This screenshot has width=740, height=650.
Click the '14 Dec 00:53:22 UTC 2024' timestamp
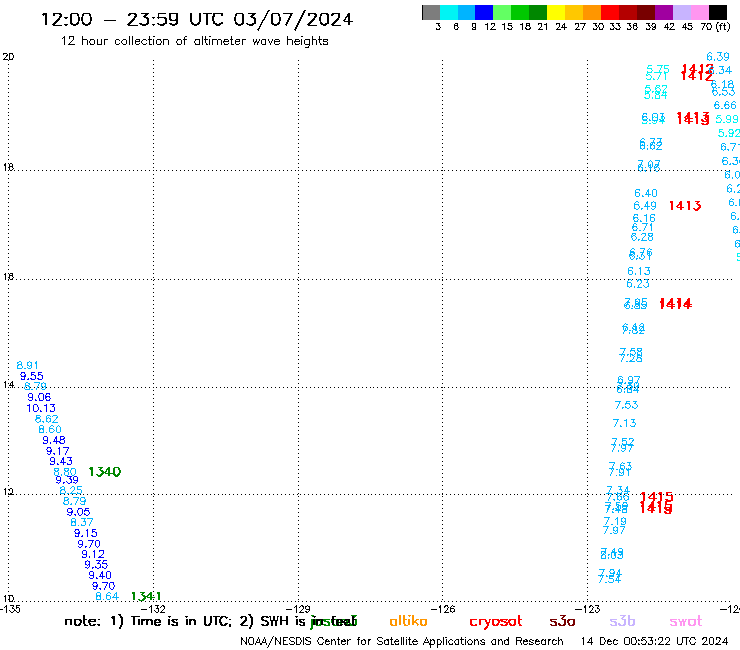click(654, 641)
